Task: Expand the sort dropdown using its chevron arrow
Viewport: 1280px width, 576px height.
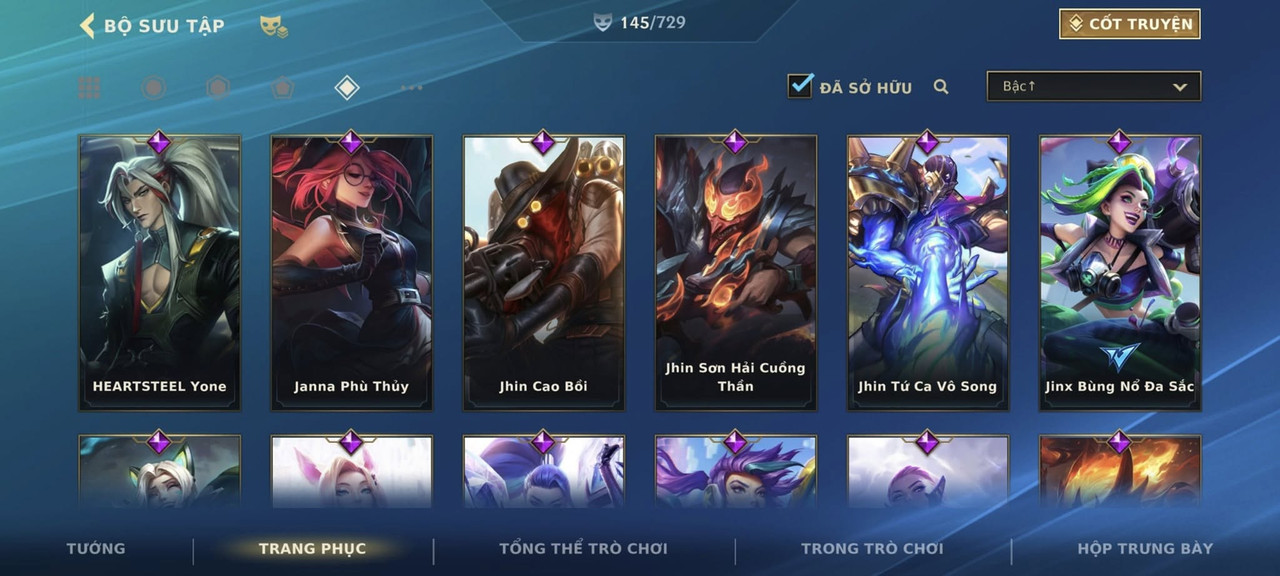Action: click(x=1180, y=87)
